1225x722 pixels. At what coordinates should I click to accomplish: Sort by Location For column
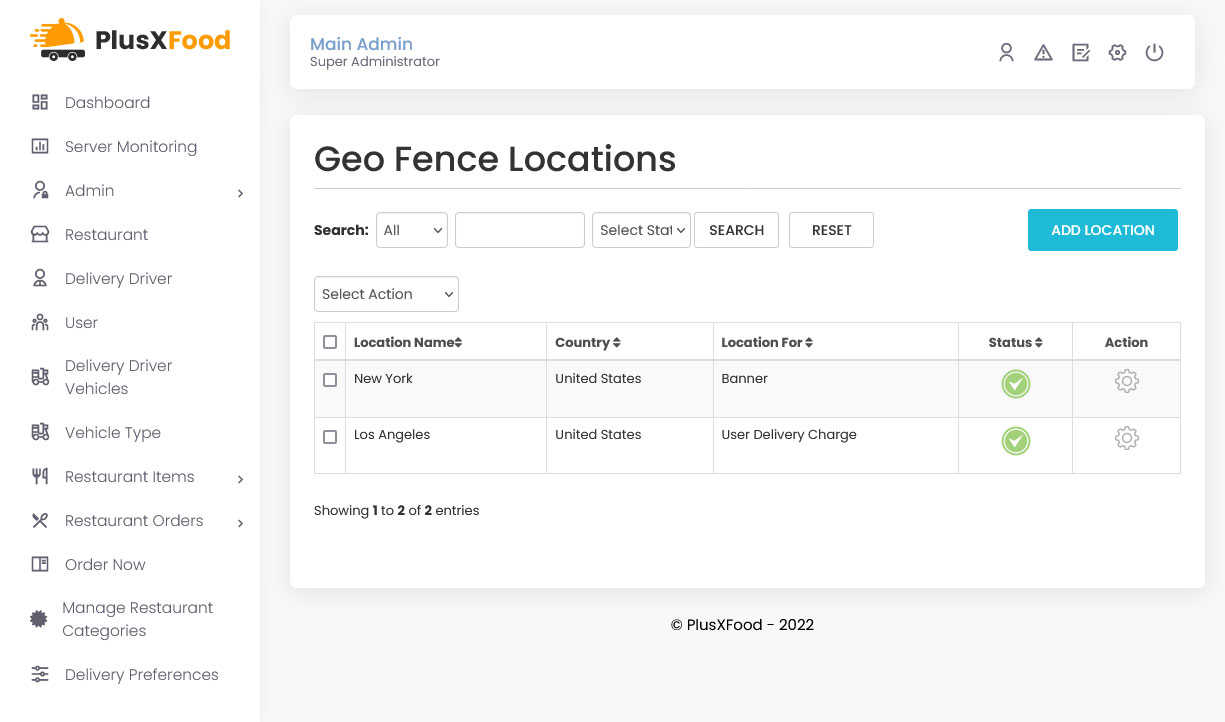click(x=767, y=342)
